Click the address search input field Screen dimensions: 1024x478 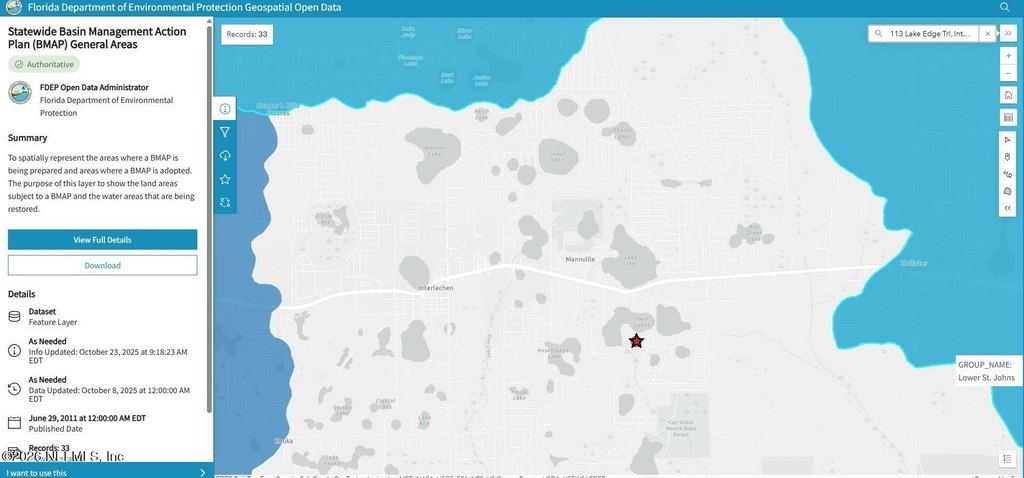930,33
